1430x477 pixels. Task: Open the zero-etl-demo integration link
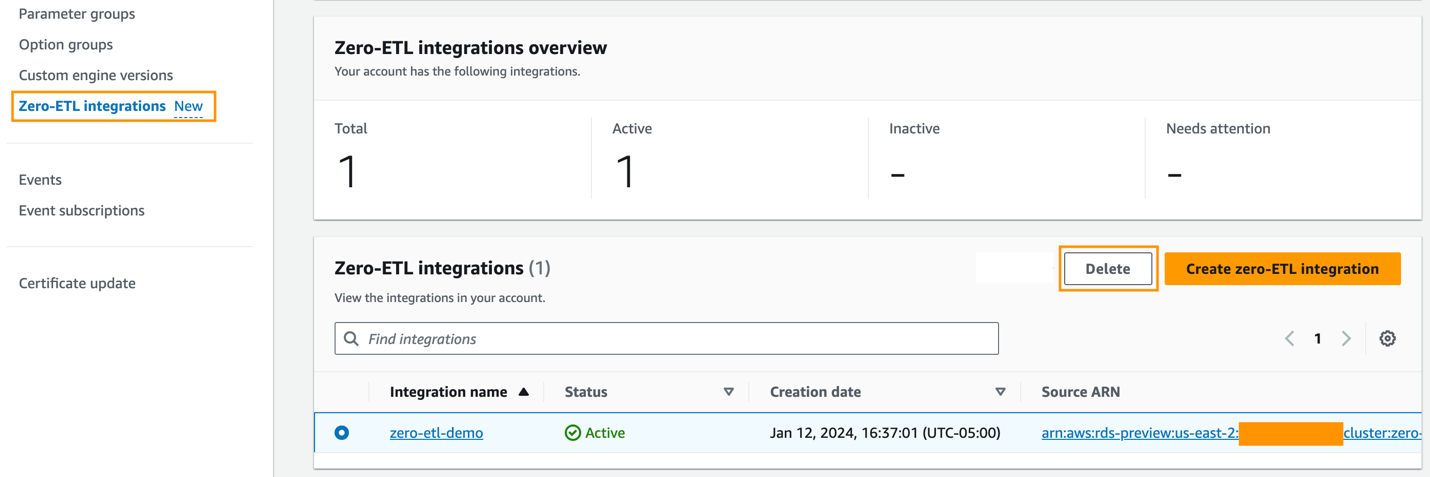436,433
